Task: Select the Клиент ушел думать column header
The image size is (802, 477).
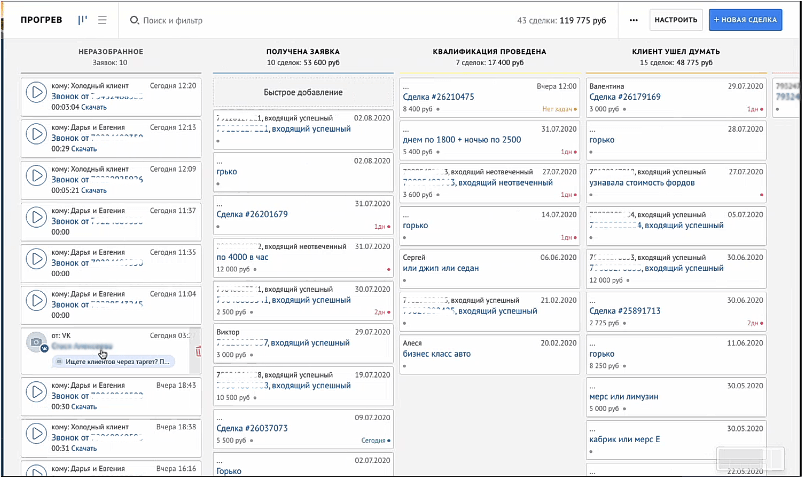Action: click(x=676, y=51)
